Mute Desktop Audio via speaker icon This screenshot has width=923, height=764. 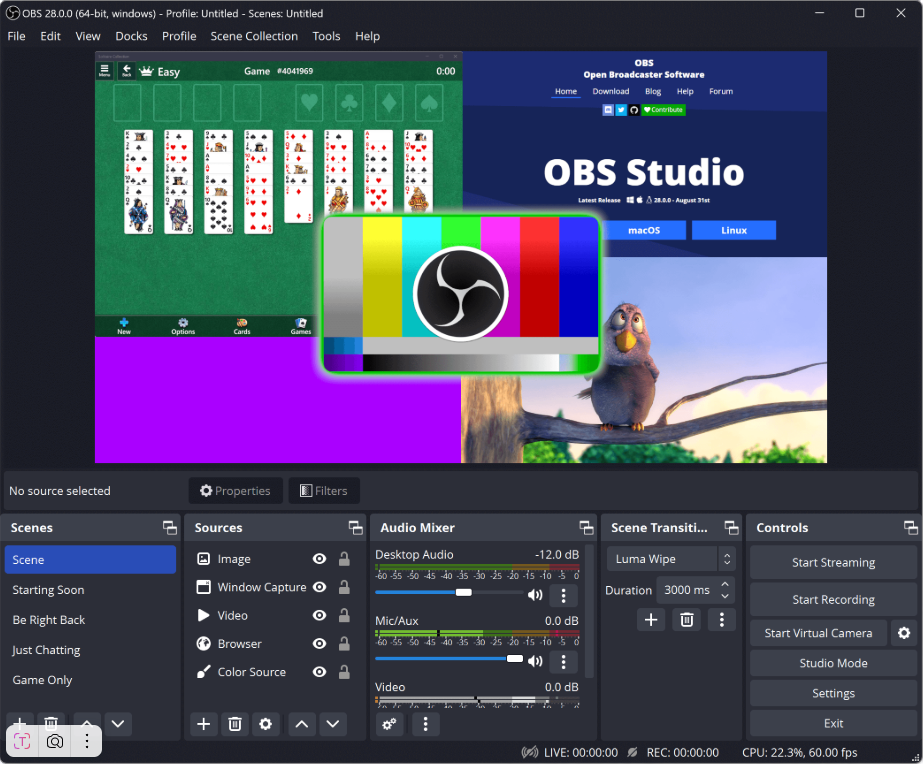click(x=535, y=596)
